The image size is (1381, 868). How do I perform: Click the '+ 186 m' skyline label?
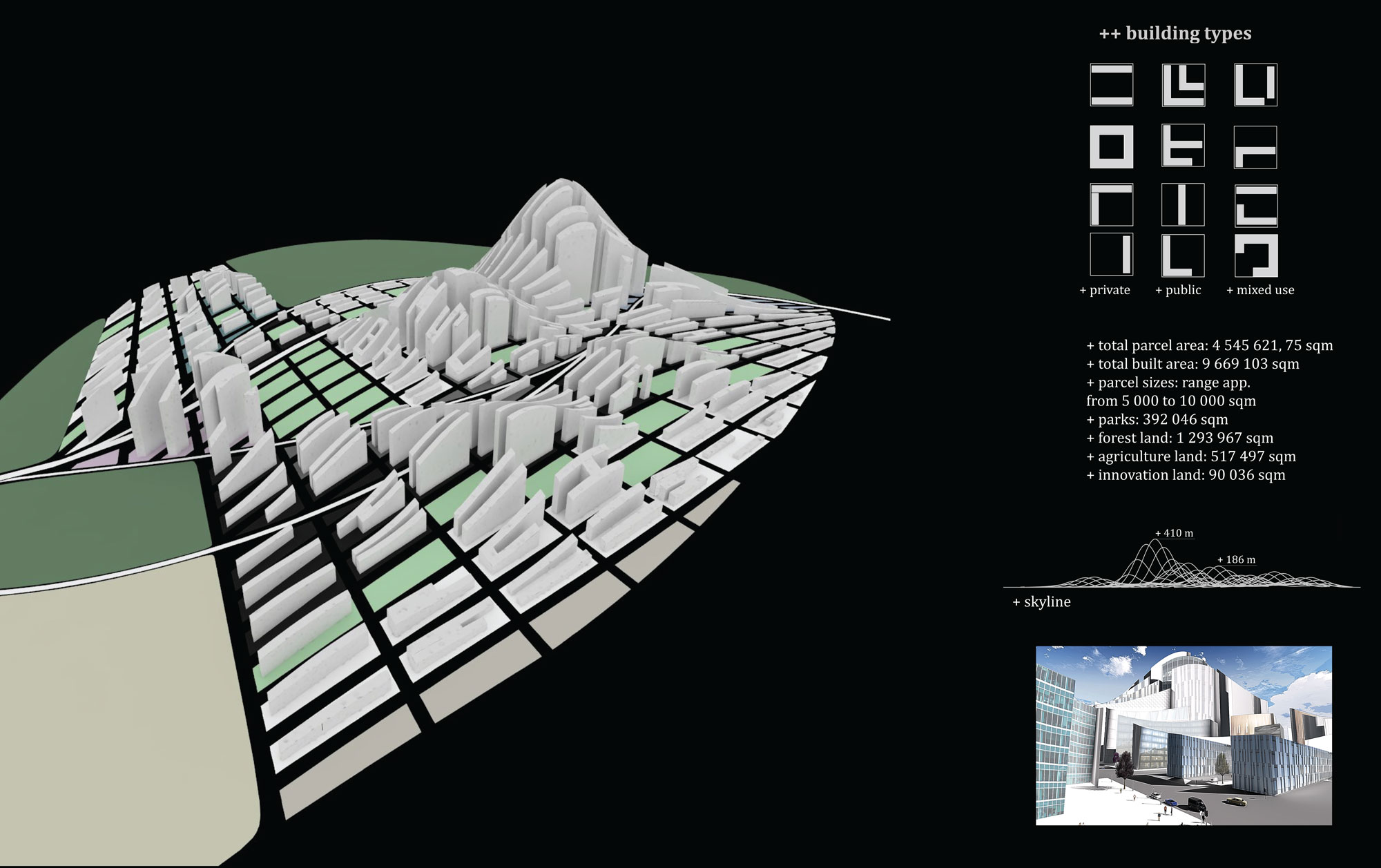tap(1236, 559)
